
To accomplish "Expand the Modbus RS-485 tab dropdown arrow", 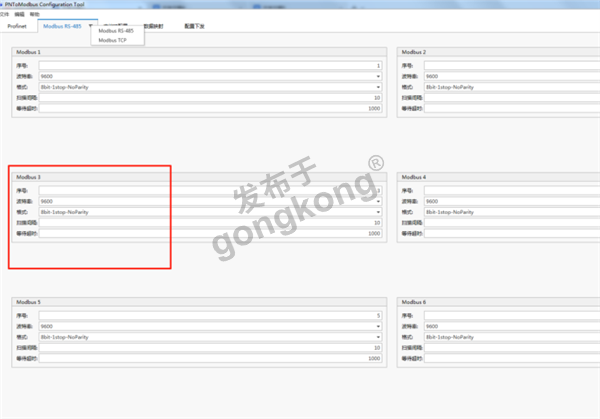I will pos(91,26).
